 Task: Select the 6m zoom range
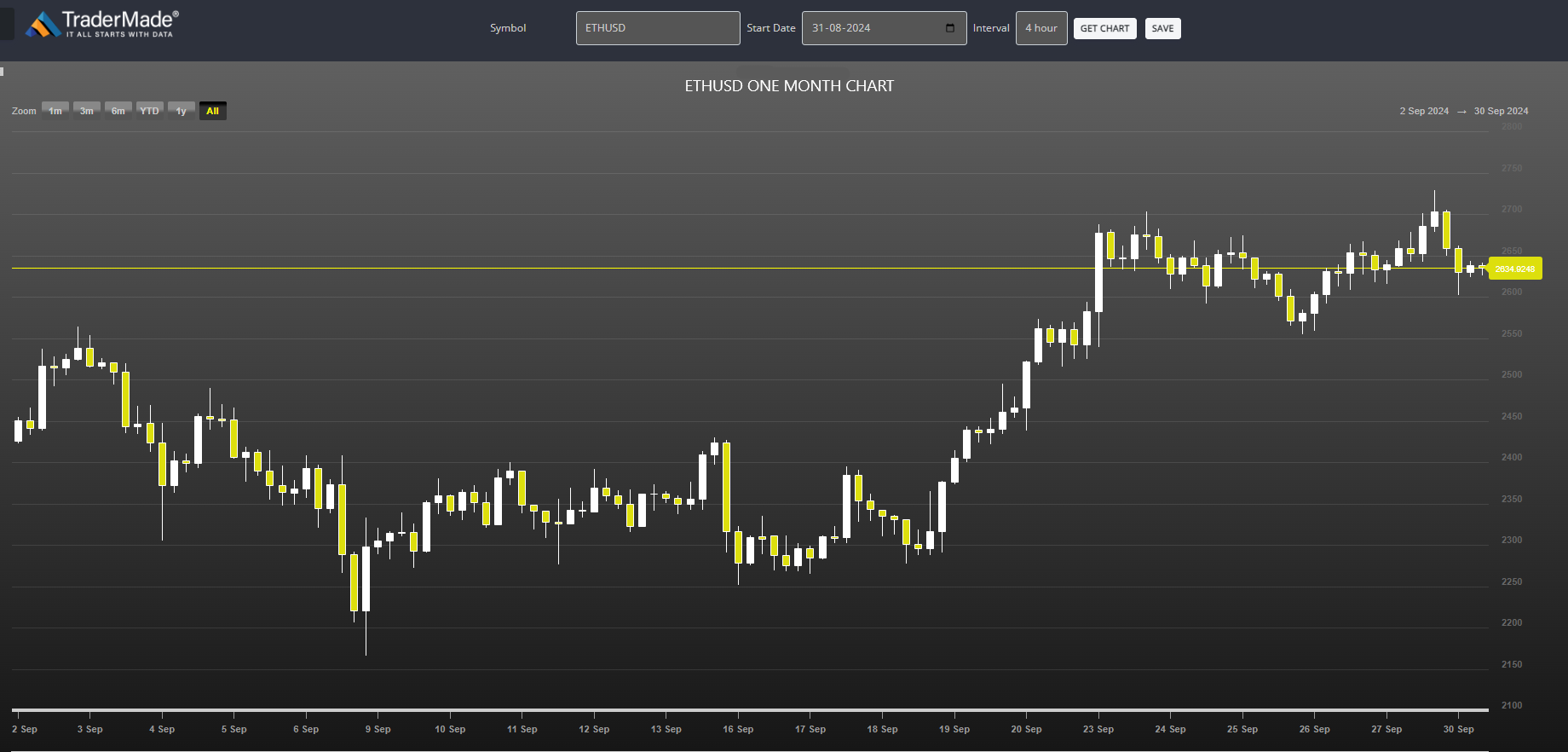coord(118,111)
